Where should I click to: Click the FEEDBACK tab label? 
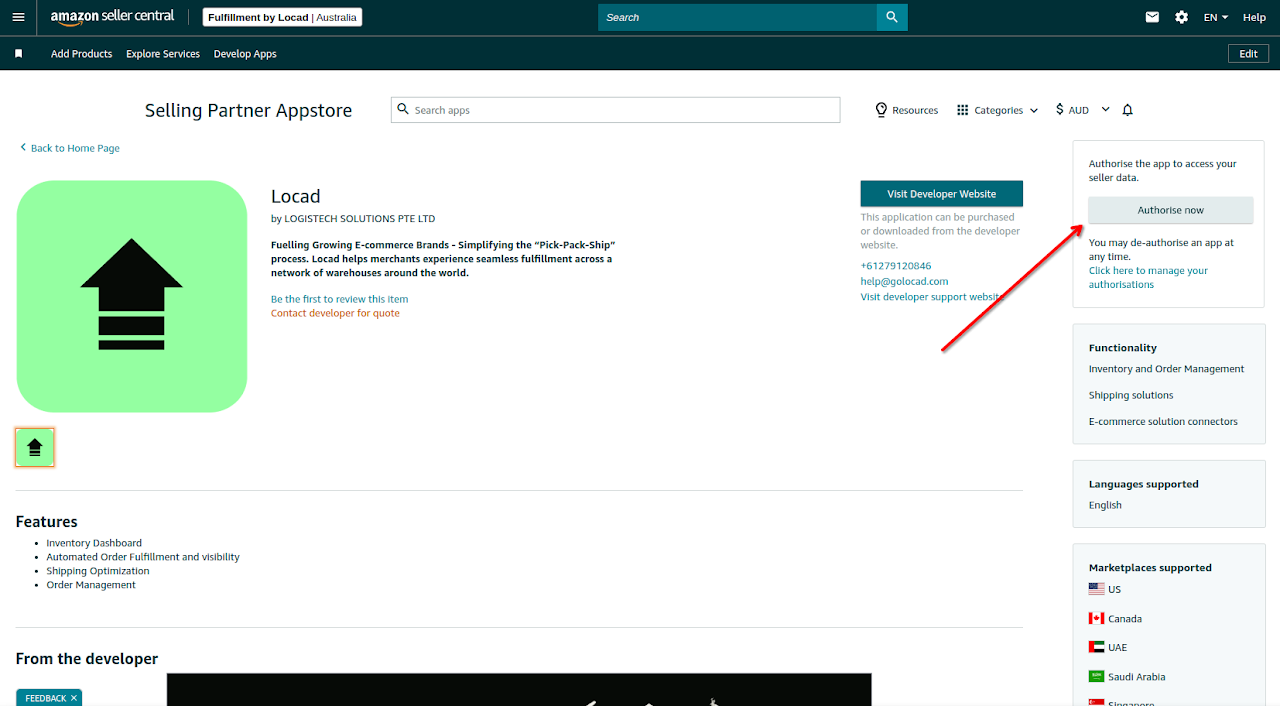pyautogui.click(x=45, y=698)
